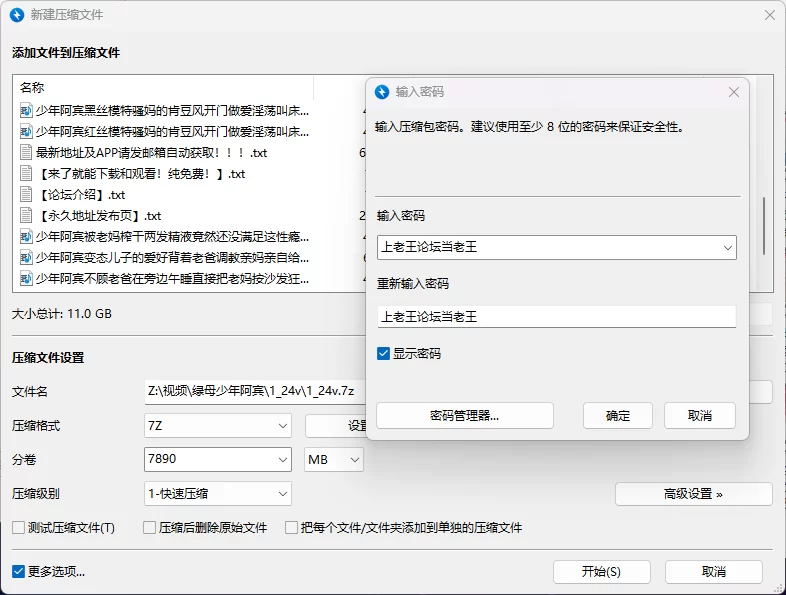Start compression with 开始(S)

tap(602, 571)
